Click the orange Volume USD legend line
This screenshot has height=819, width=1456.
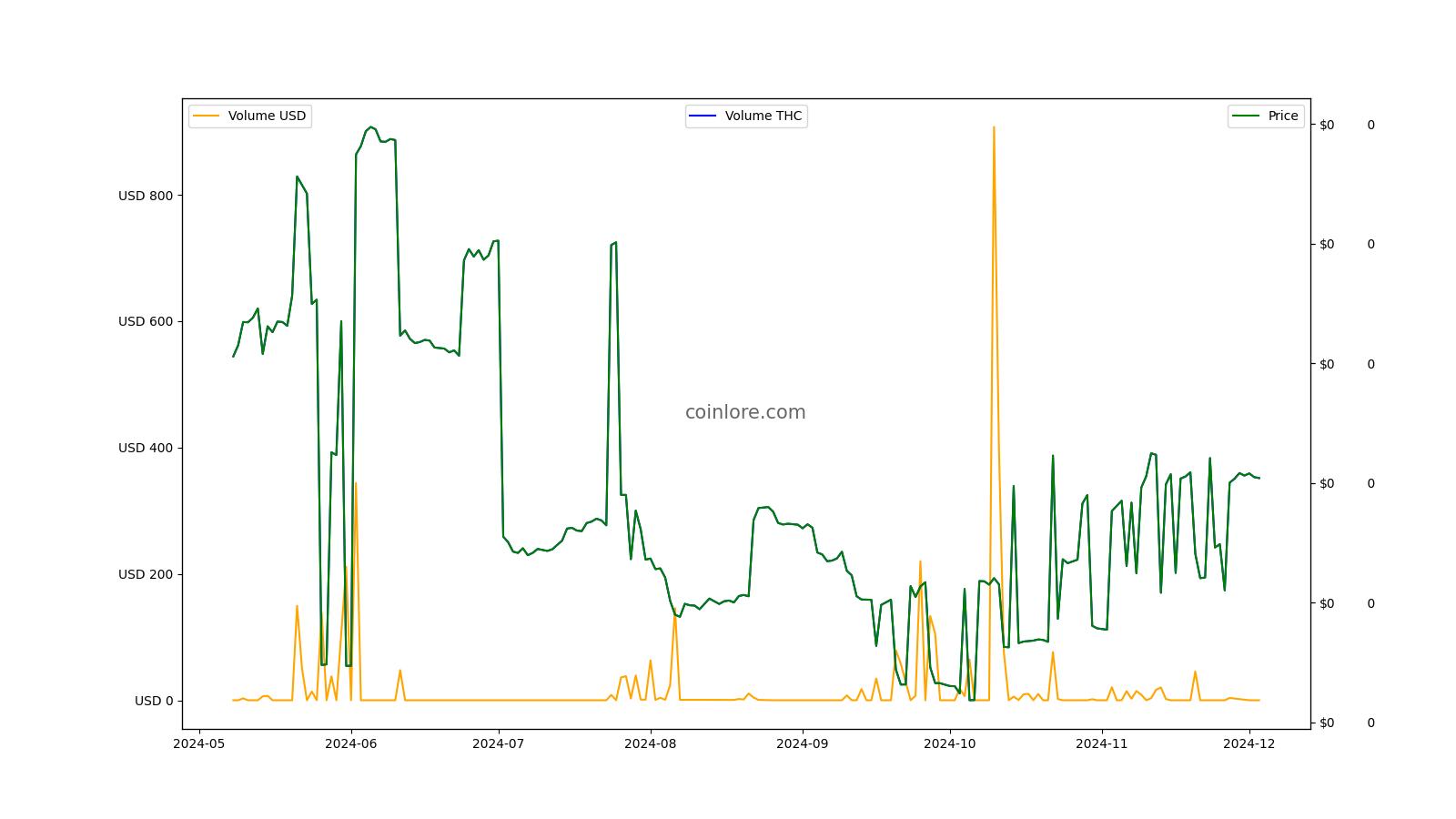pos(207,116)
